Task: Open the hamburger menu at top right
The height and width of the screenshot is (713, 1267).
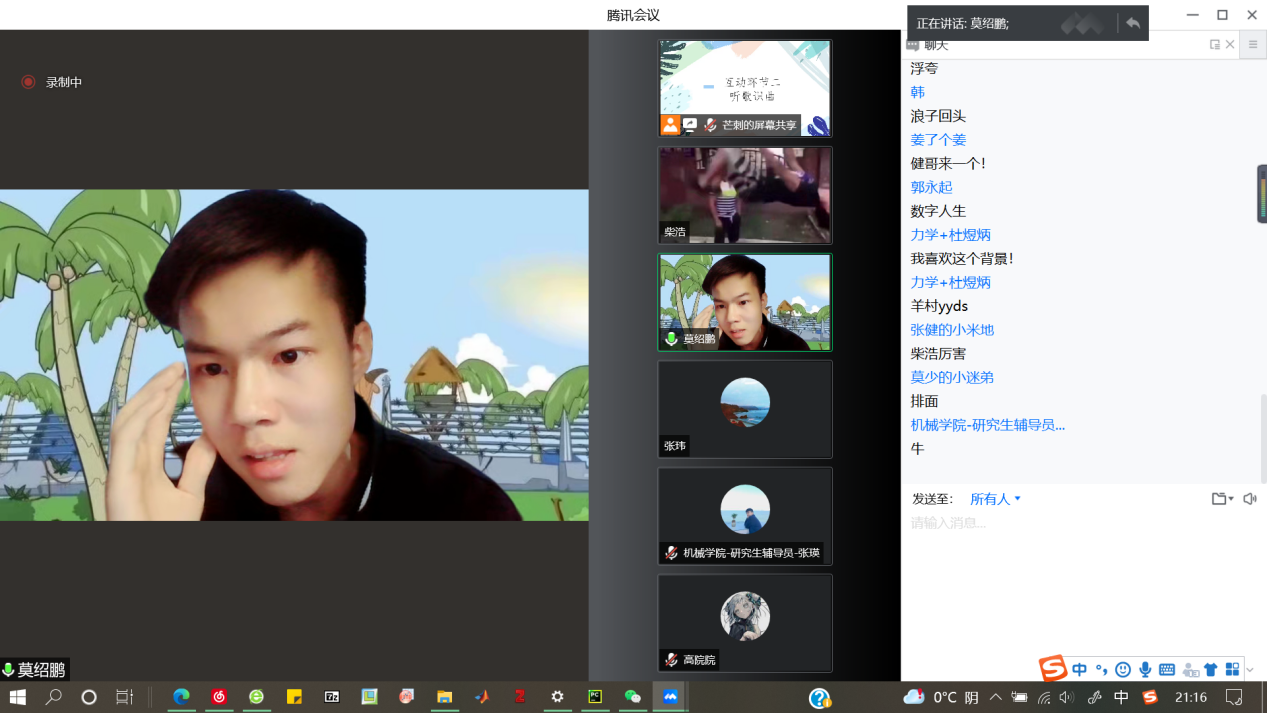Action: [1252, 45]
